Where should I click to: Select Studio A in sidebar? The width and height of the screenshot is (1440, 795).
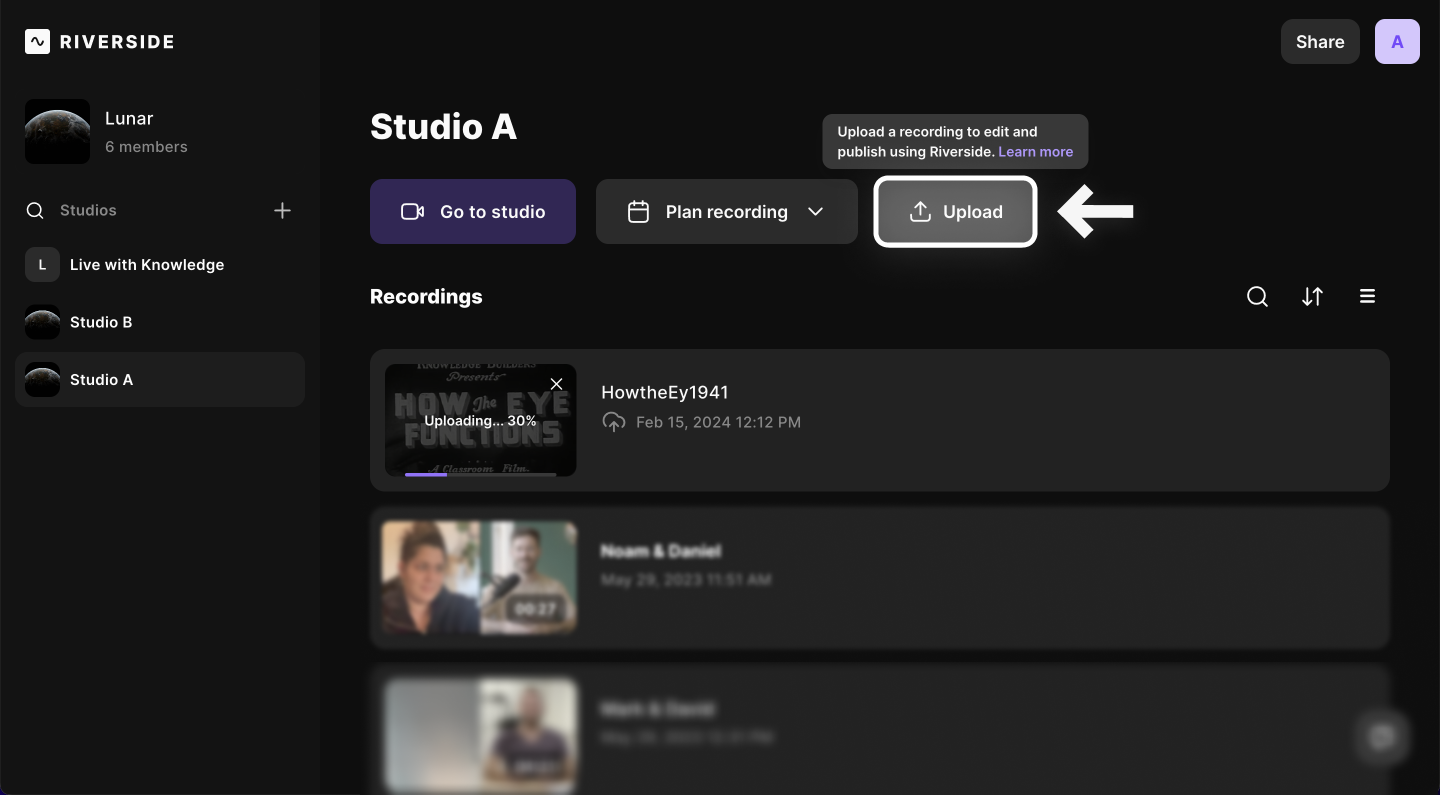click(x=101, y=380)
